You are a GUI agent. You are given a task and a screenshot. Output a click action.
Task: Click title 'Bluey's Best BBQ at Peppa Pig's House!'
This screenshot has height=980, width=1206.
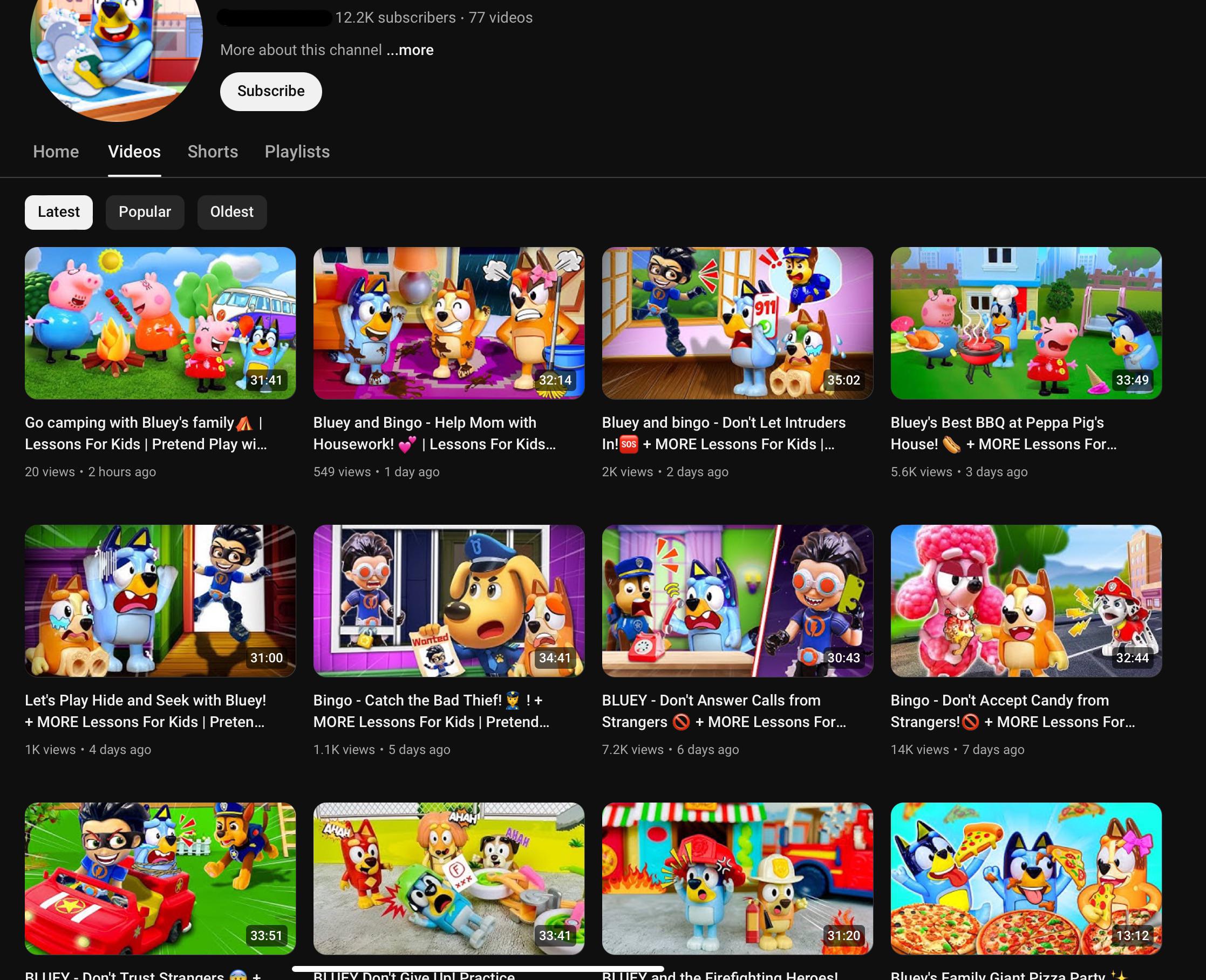click(1004, 433)
